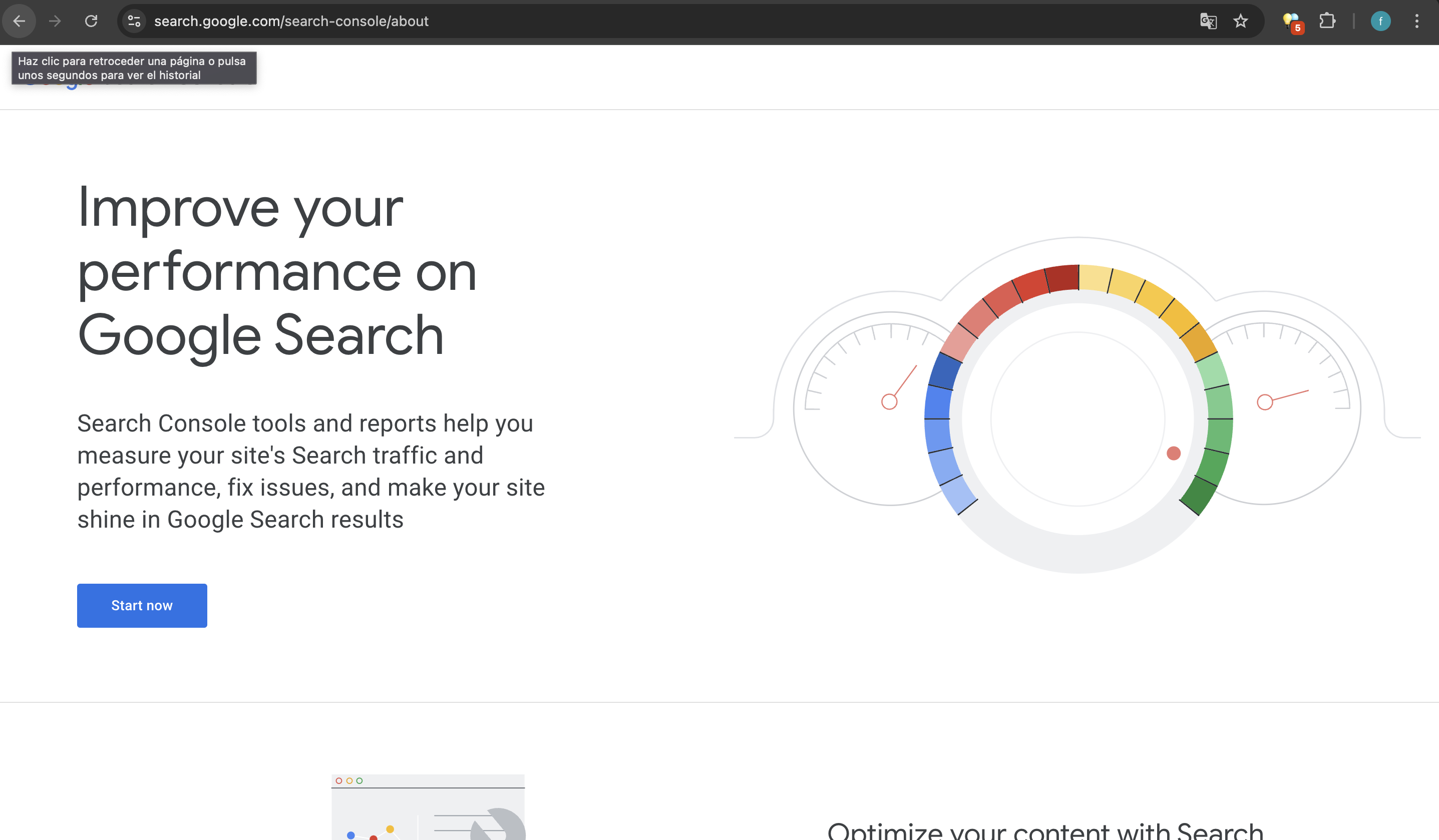Click the browser window chart illustration below
Image resolution: width=1439 pixels, height=840 pixels.
[428, 807]
